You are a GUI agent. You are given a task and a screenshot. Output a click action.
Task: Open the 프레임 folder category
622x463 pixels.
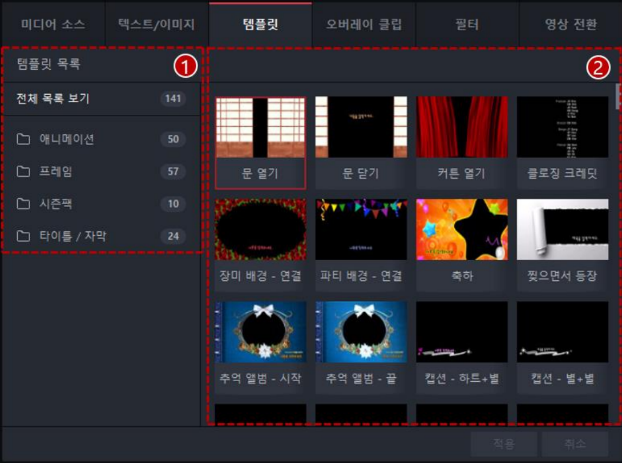(x=55, y=171)
